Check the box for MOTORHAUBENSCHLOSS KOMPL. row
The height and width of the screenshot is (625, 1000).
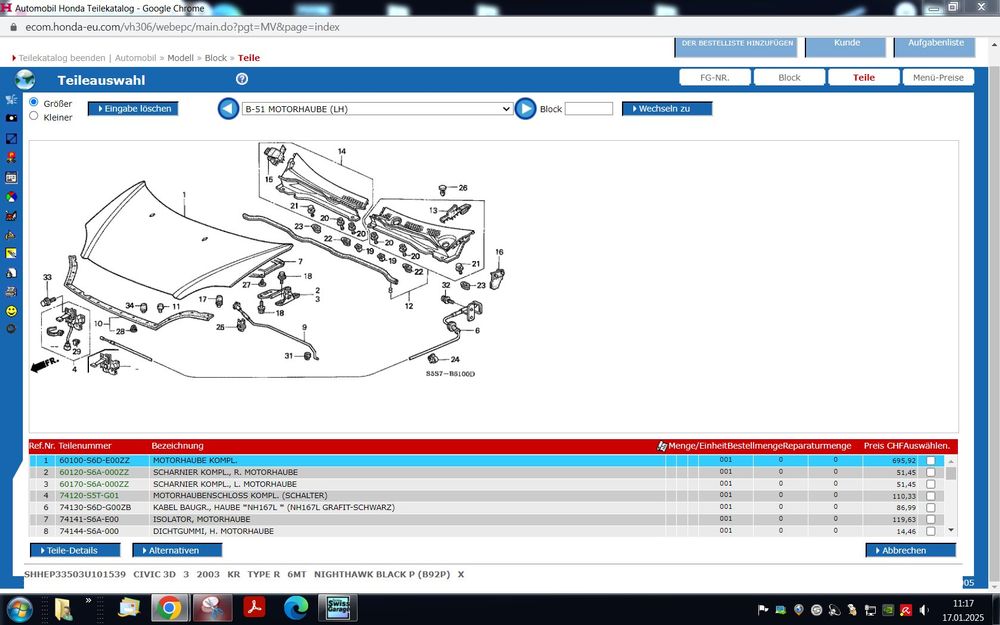930,496
